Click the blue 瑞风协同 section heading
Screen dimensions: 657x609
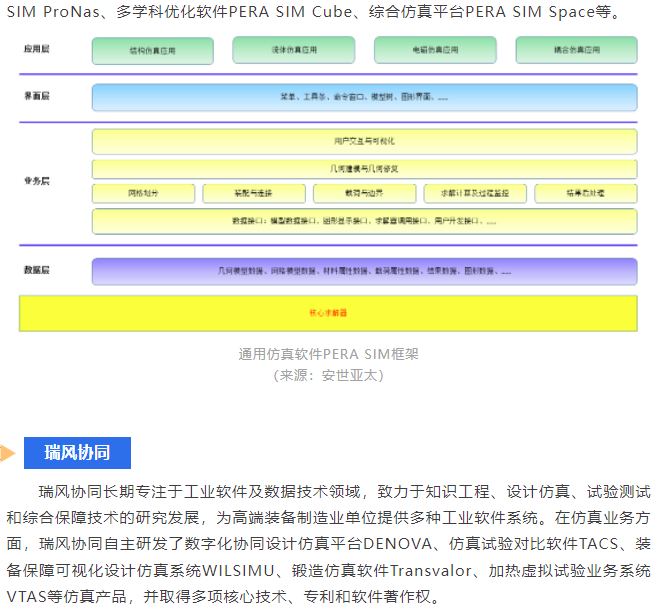(x=77, y=453)
